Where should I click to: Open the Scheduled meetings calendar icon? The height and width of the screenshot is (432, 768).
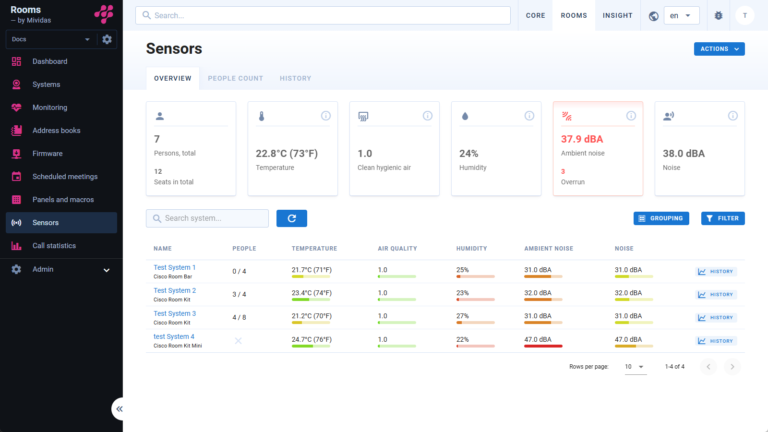(x=16, y=176)
